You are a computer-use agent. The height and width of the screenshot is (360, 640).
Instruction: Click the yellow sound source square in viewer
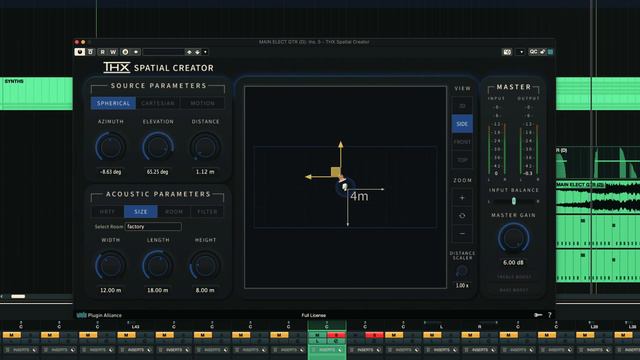[336, 171]
